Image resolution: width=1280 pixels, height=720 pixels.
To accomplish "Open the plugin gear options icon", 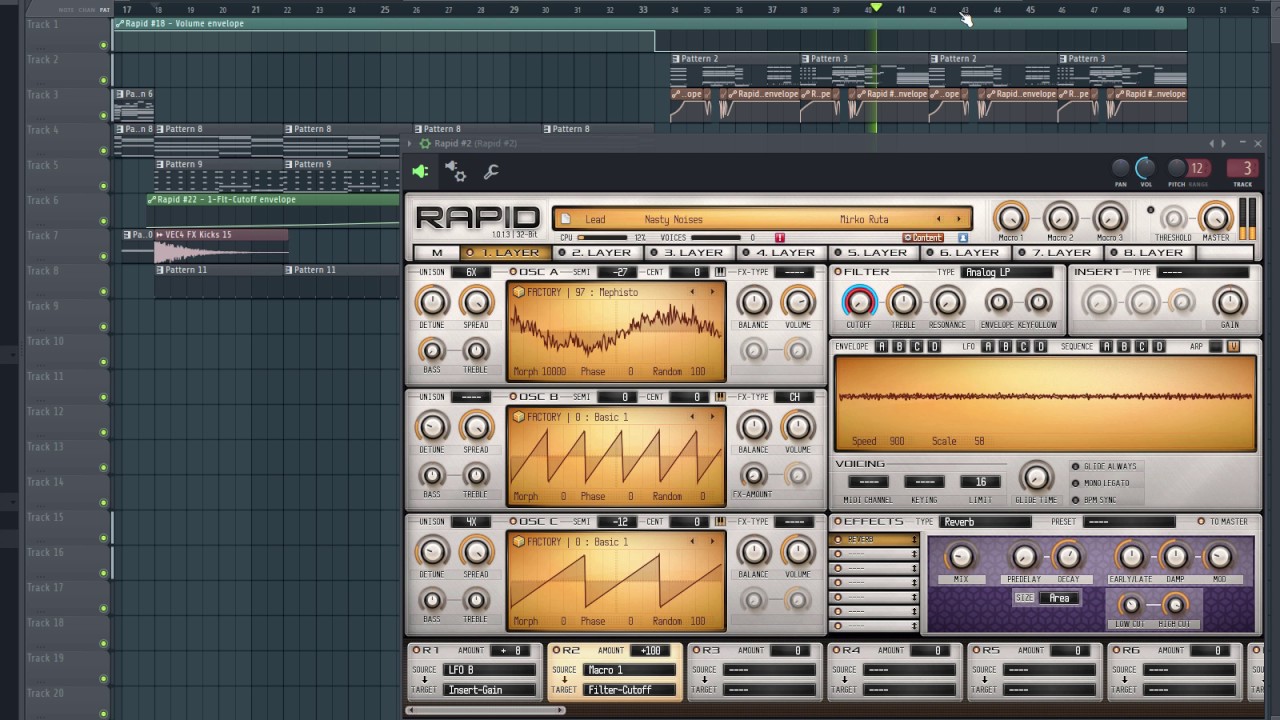I will point(456,172).
